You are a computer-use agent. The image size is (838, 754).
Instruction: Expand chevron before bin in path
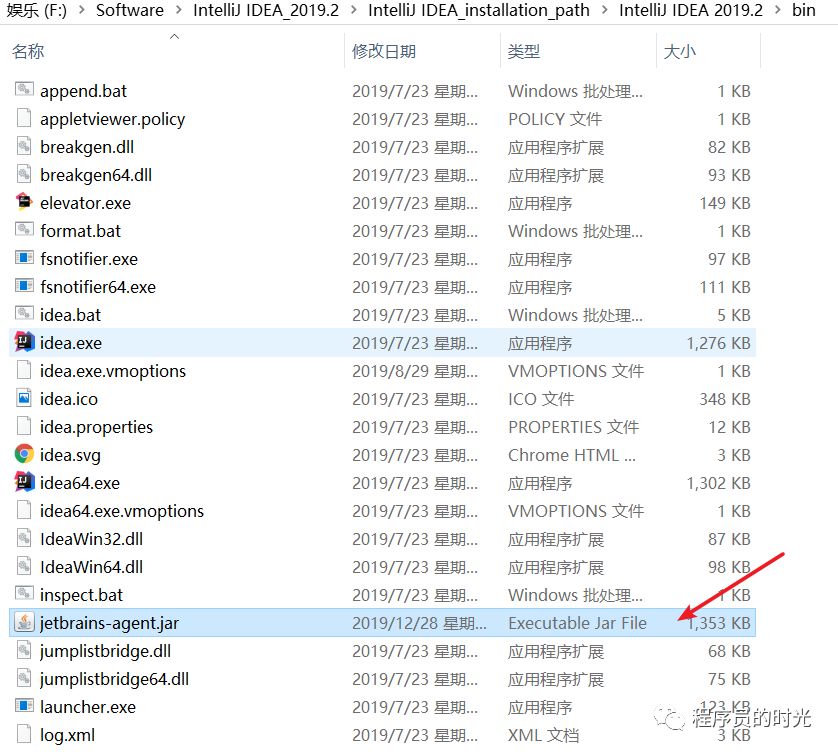pyautogui.click(x=778, y=10)
